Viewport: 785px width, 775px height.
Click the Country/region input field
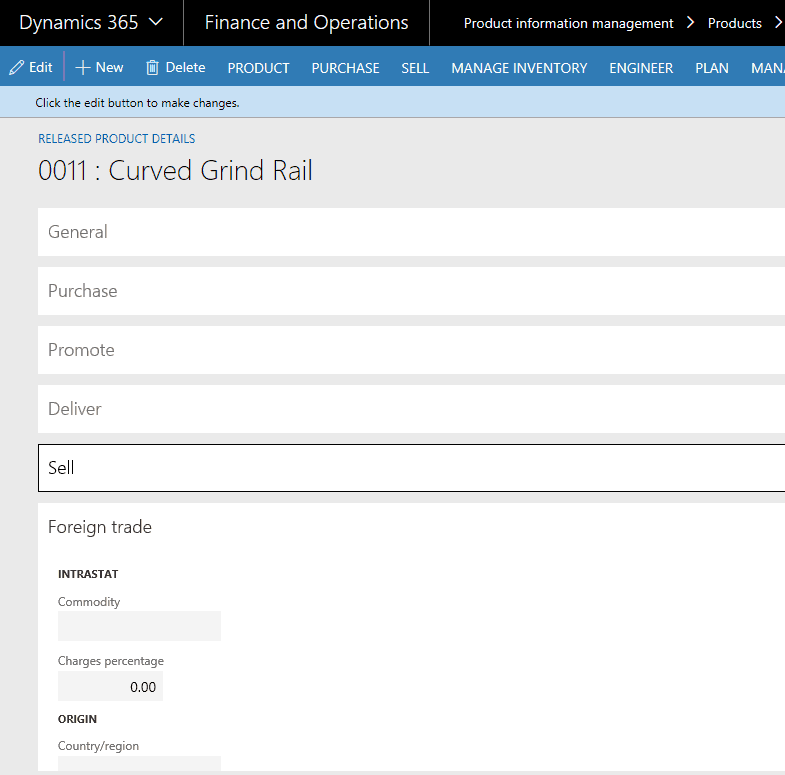coord(139,763)
